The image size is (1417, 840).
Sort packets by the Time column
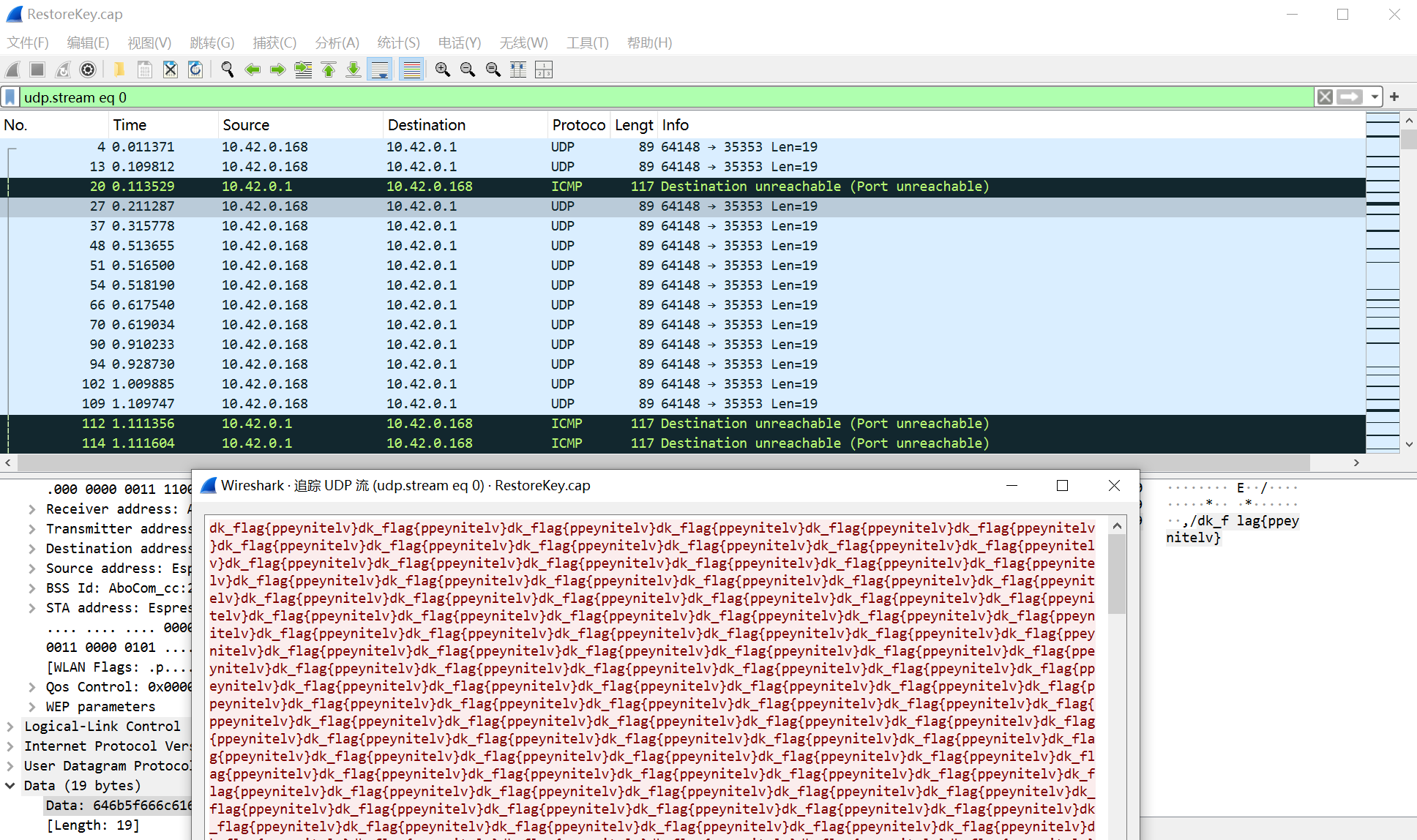pos(163,125)
